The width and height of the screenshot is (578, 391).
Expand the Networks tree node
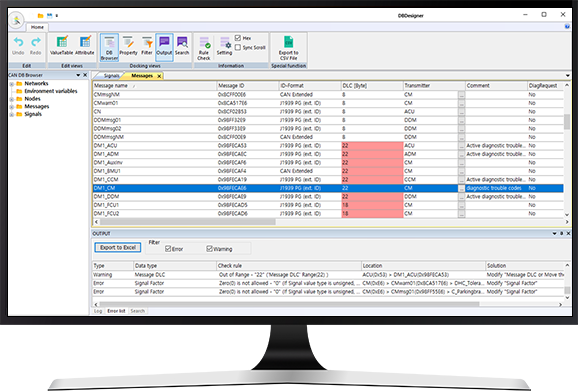coord(11,84)
